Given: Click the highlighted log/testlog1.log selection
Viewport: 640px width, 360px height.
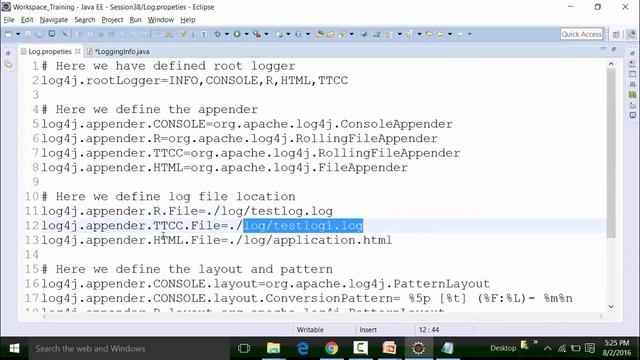Looking at the screenshot, I should pos(303,226).
